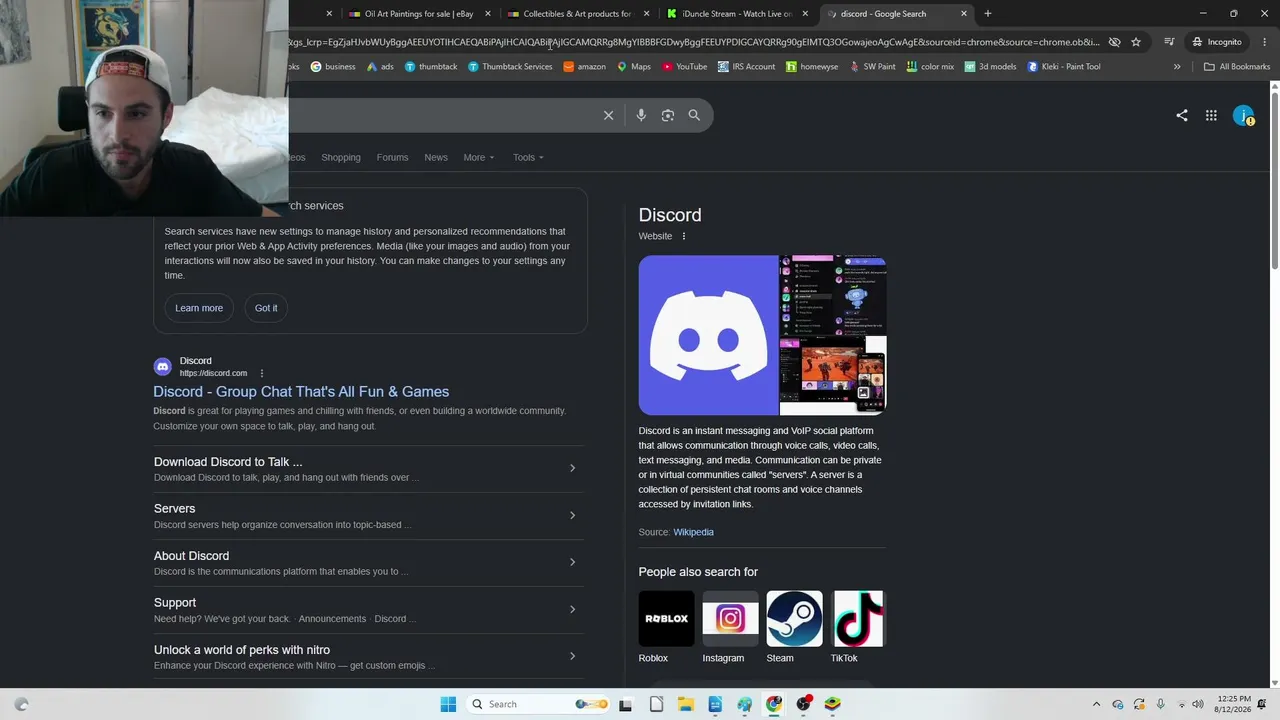Switch to the News search tab

click(436, 157)
